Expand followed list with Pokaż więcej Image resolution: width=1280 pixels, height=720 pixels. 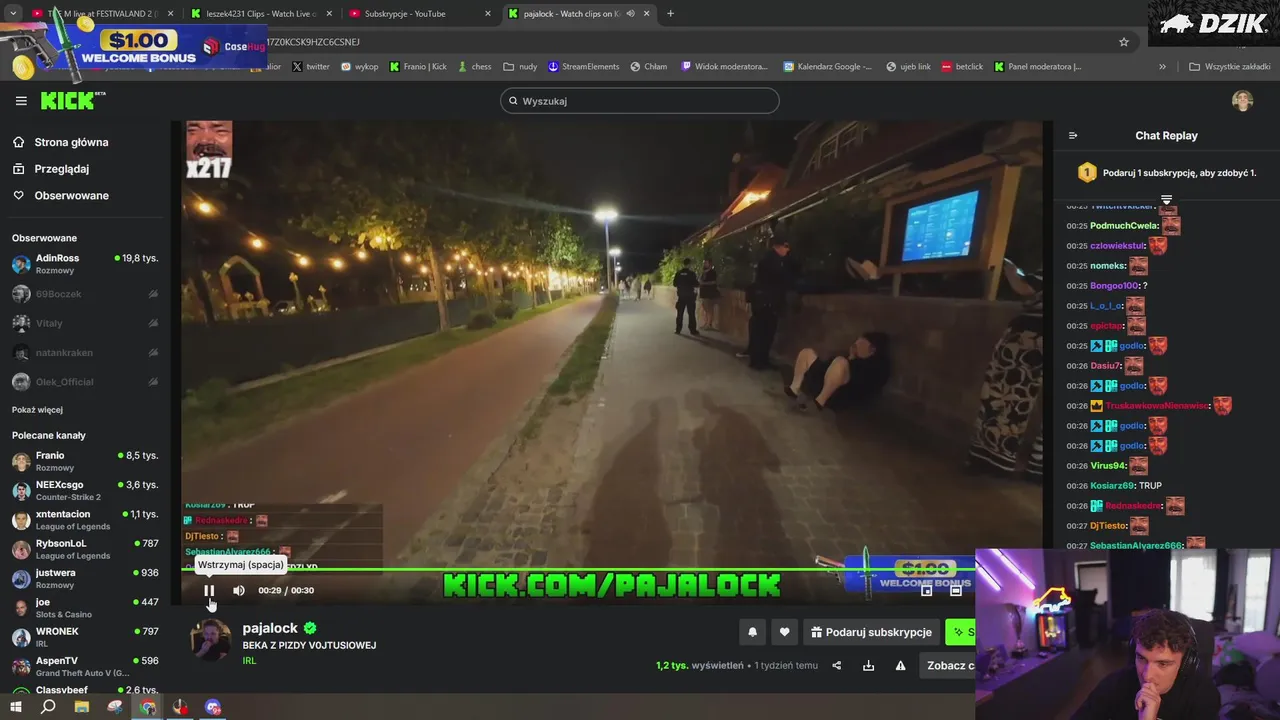coord(37,410)
